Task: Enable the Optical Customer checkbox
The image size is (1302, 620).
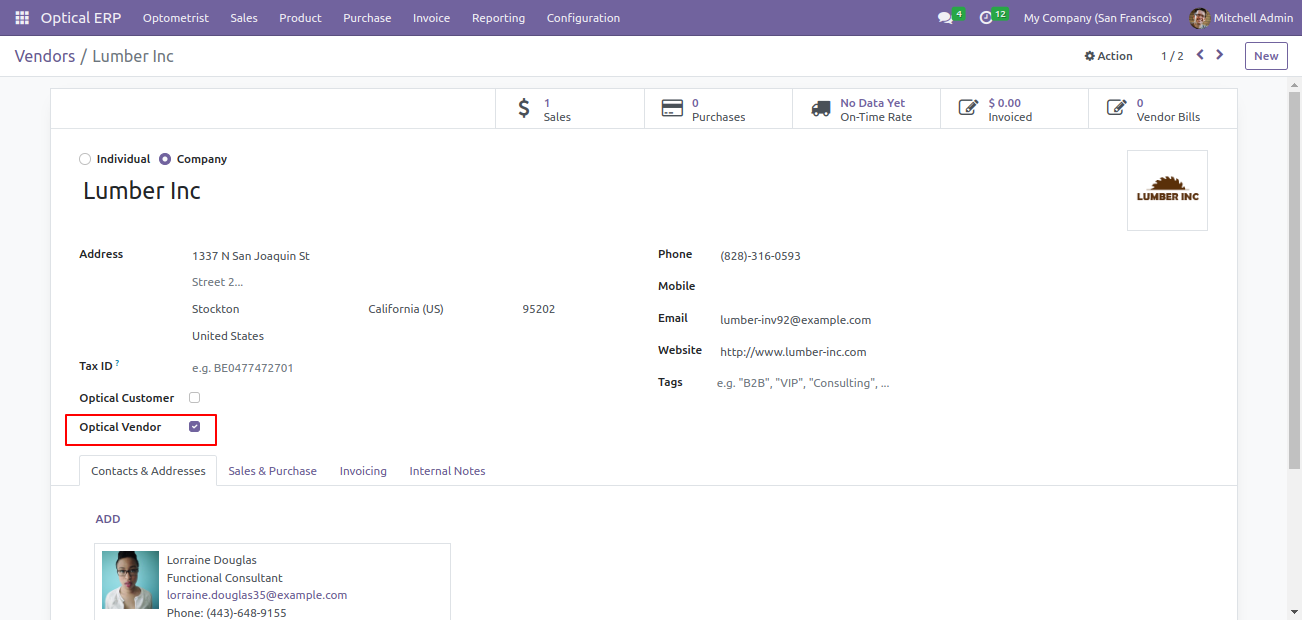Action: pyautogui.click(x=194, y=398)
